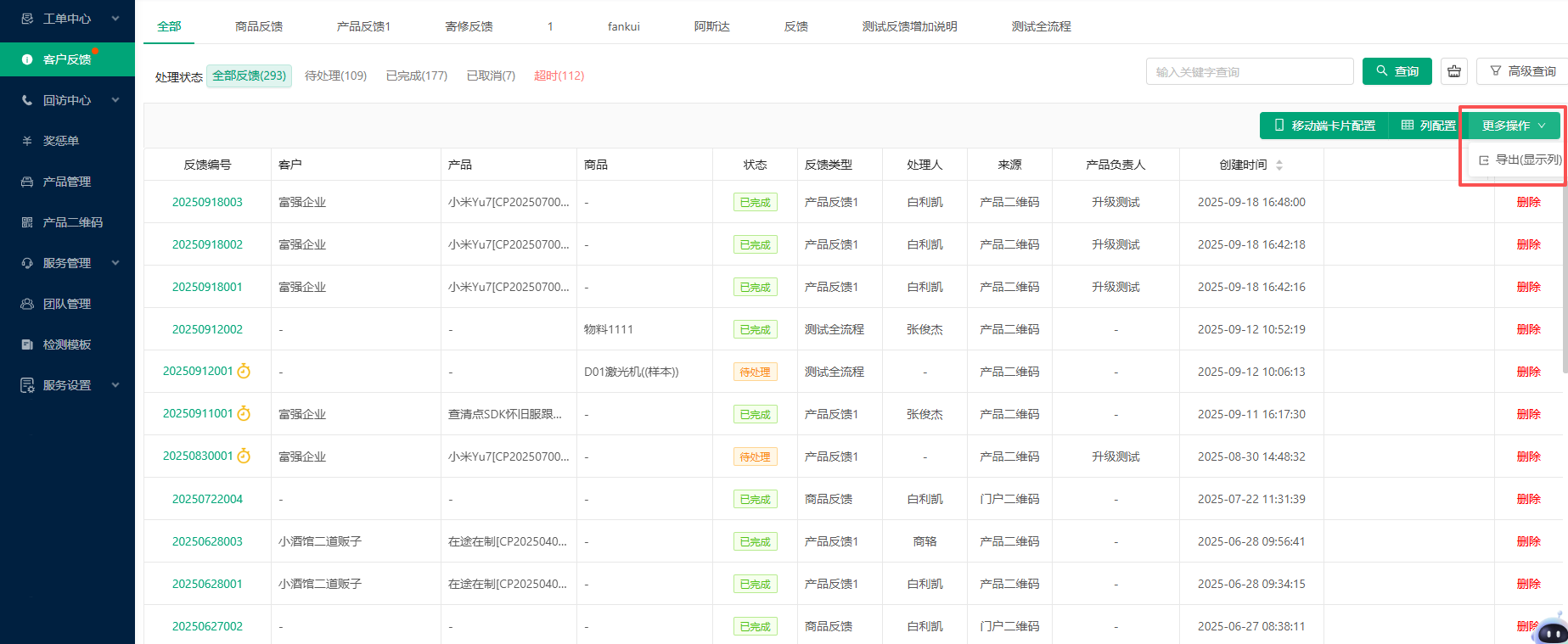Expand 服务管理 in the sidebar
The height and width of the screenshot is (644, 1568).
(x=68, y=263)
